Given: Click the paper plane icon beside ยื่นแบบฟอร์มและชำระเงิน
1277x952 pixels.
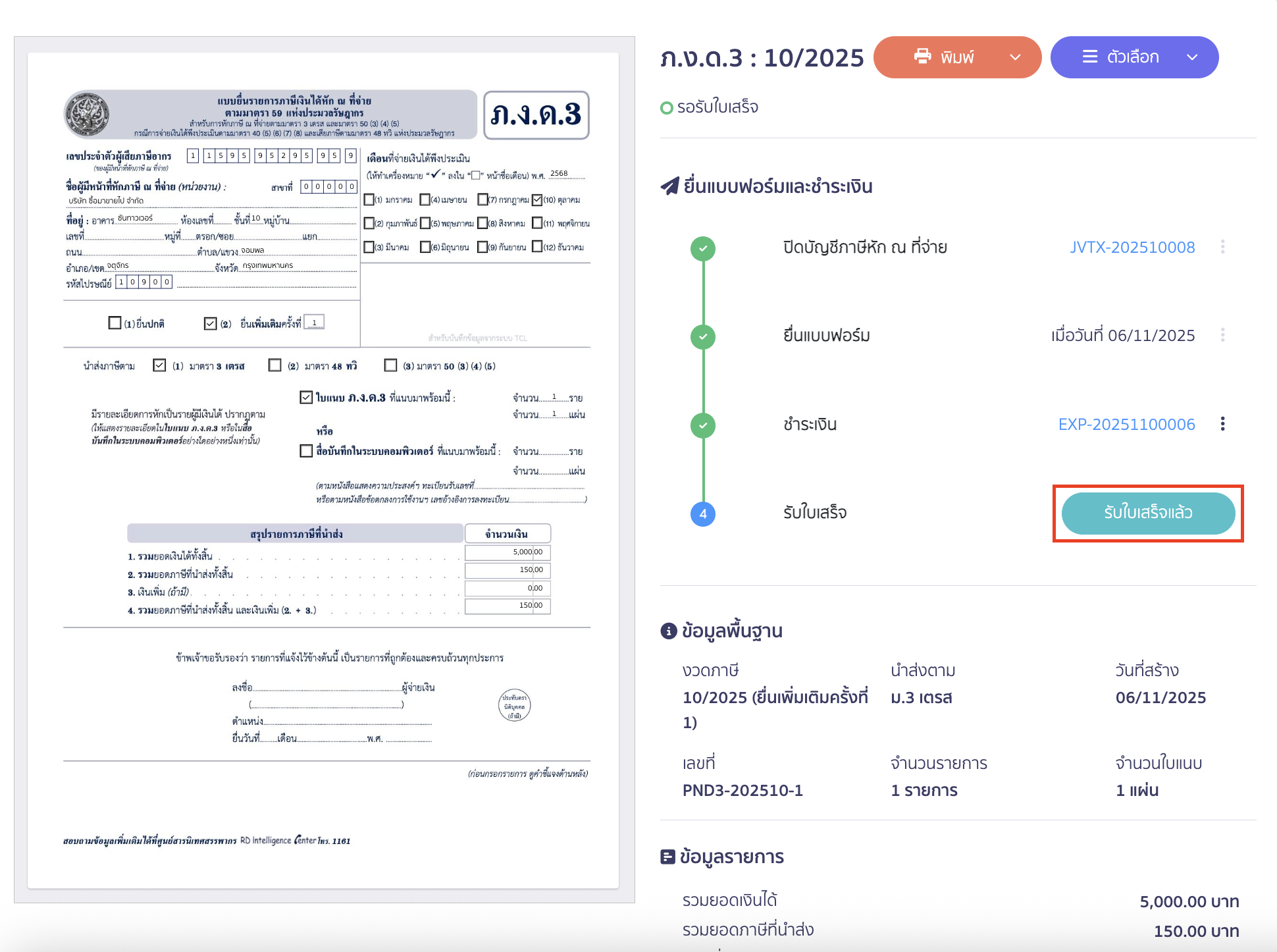Looking at the screenshot, I should pos(669,186).
